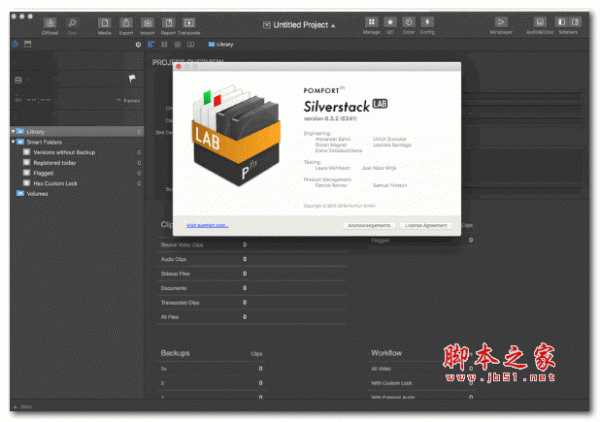Click the 'Backups' section heading
Screen dimensions: 600x422
click(x=175, y=353)
